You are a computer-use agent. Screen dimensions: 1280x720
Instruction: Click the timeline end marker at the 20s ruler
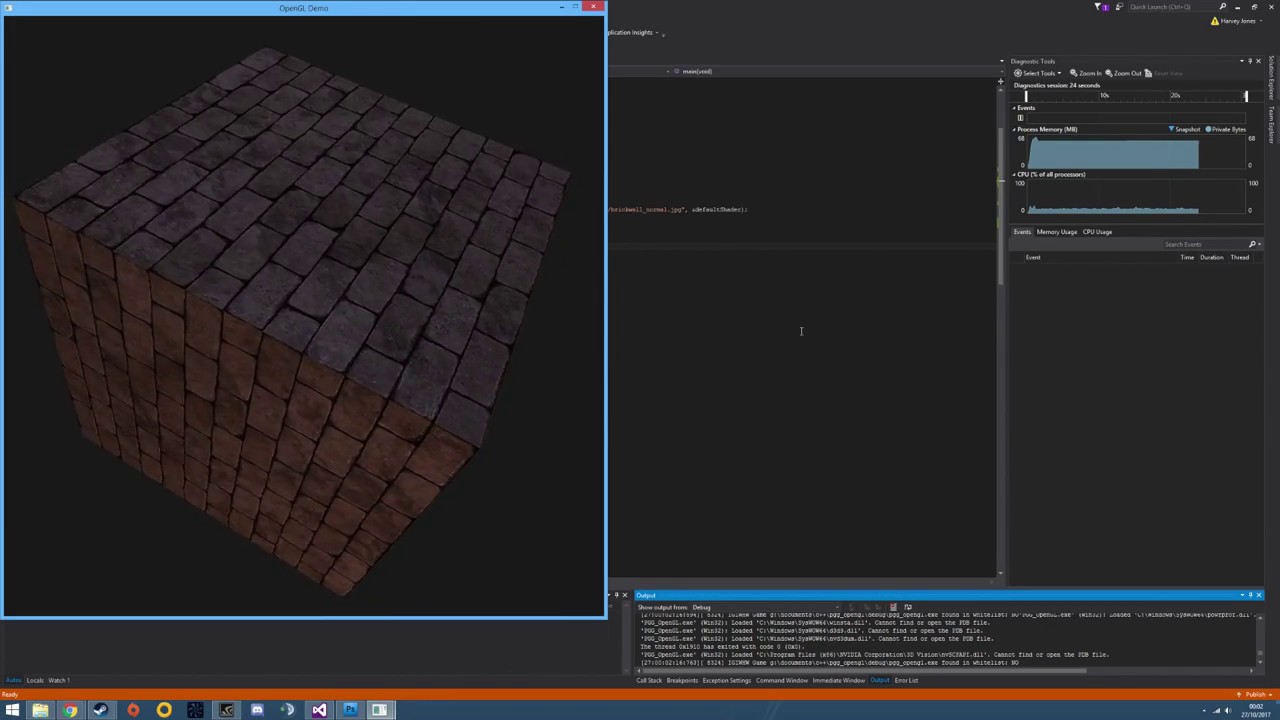pyautogui.click(x=1245, y=96)
